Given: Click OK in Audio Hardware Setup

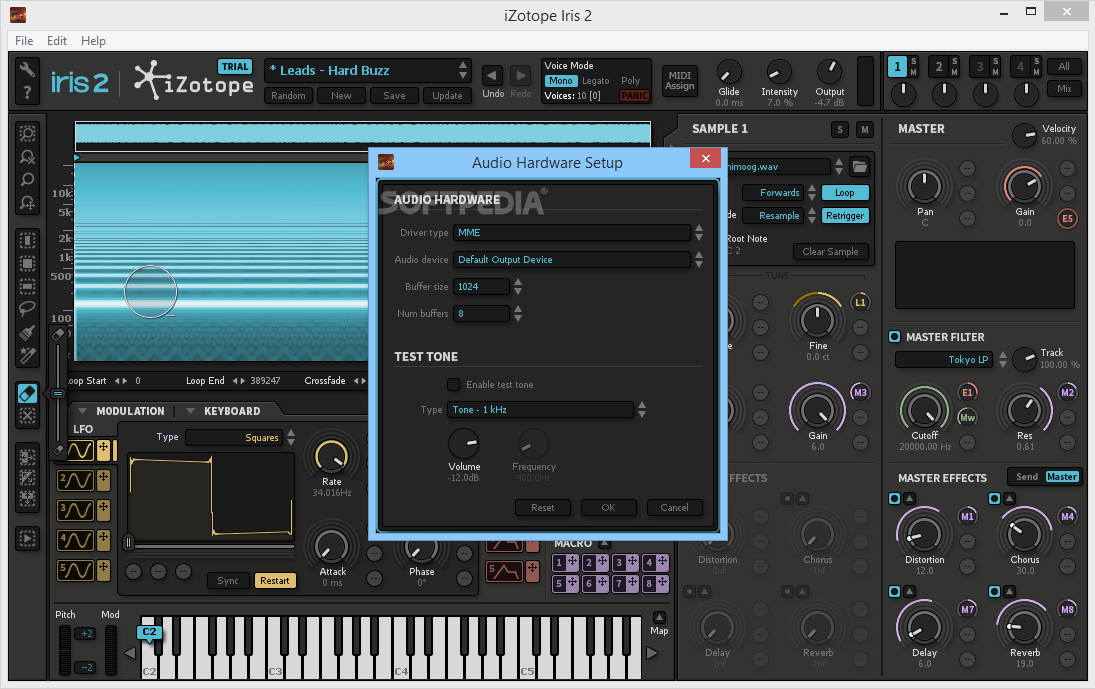Looking at the screenshot, I should tap(608, 508).
